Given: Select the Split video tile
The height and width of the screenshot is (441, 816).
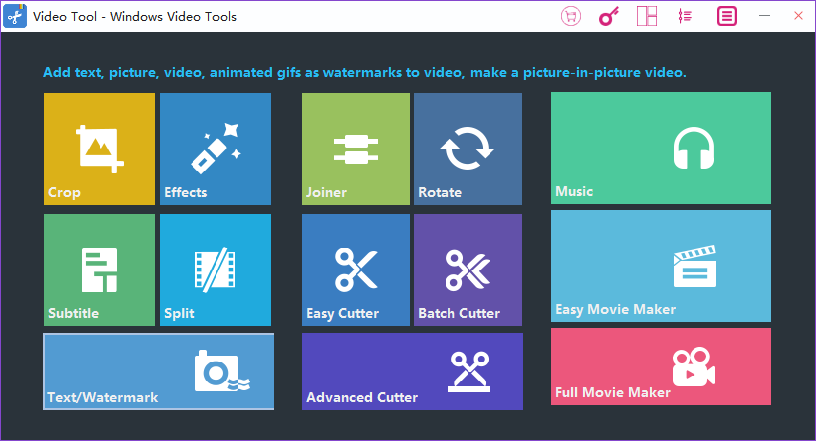Looking at the screenshot, I should [215, 269].
